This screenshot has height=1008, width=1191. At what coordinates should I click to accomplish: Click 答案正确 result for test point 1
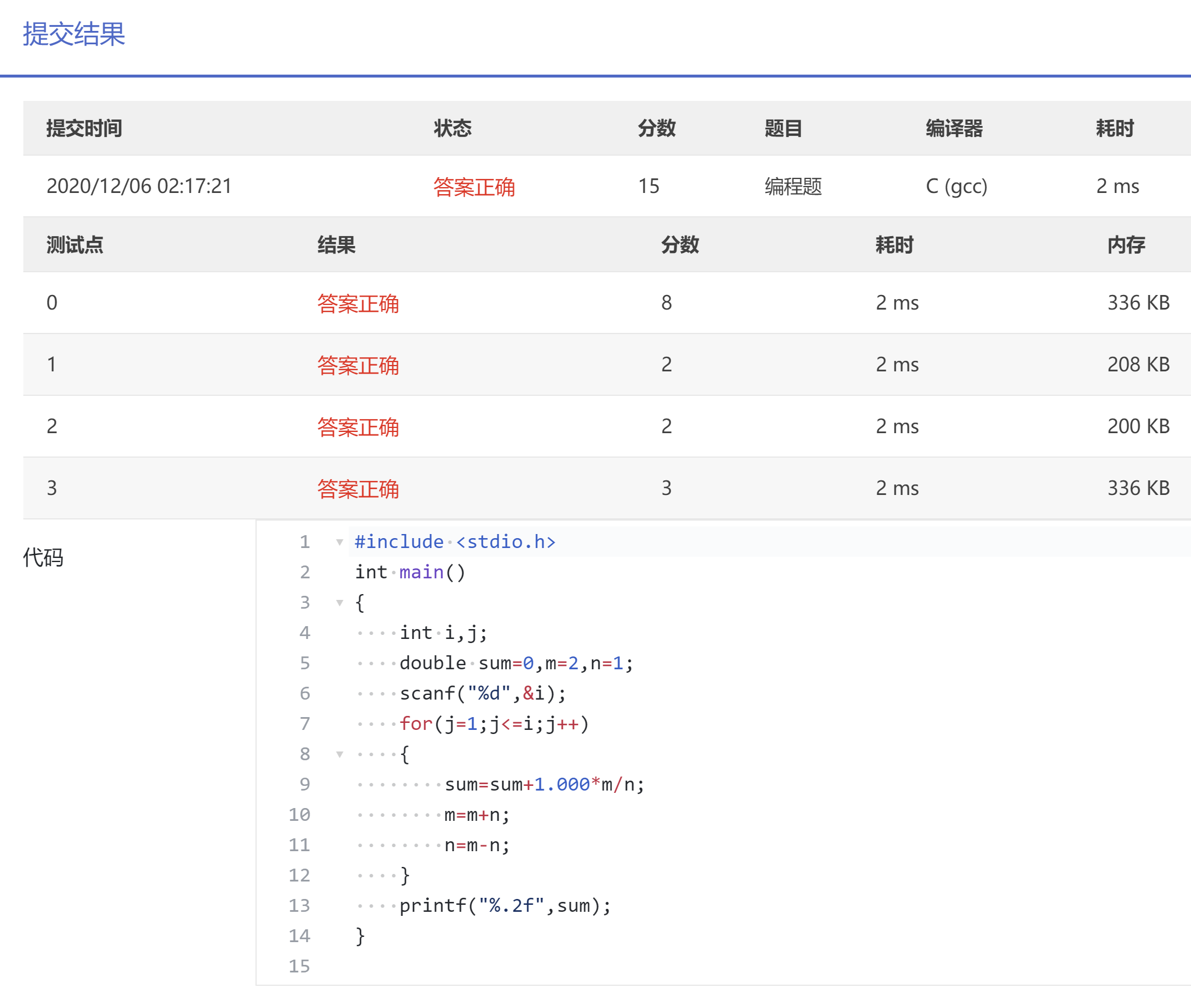358,366
